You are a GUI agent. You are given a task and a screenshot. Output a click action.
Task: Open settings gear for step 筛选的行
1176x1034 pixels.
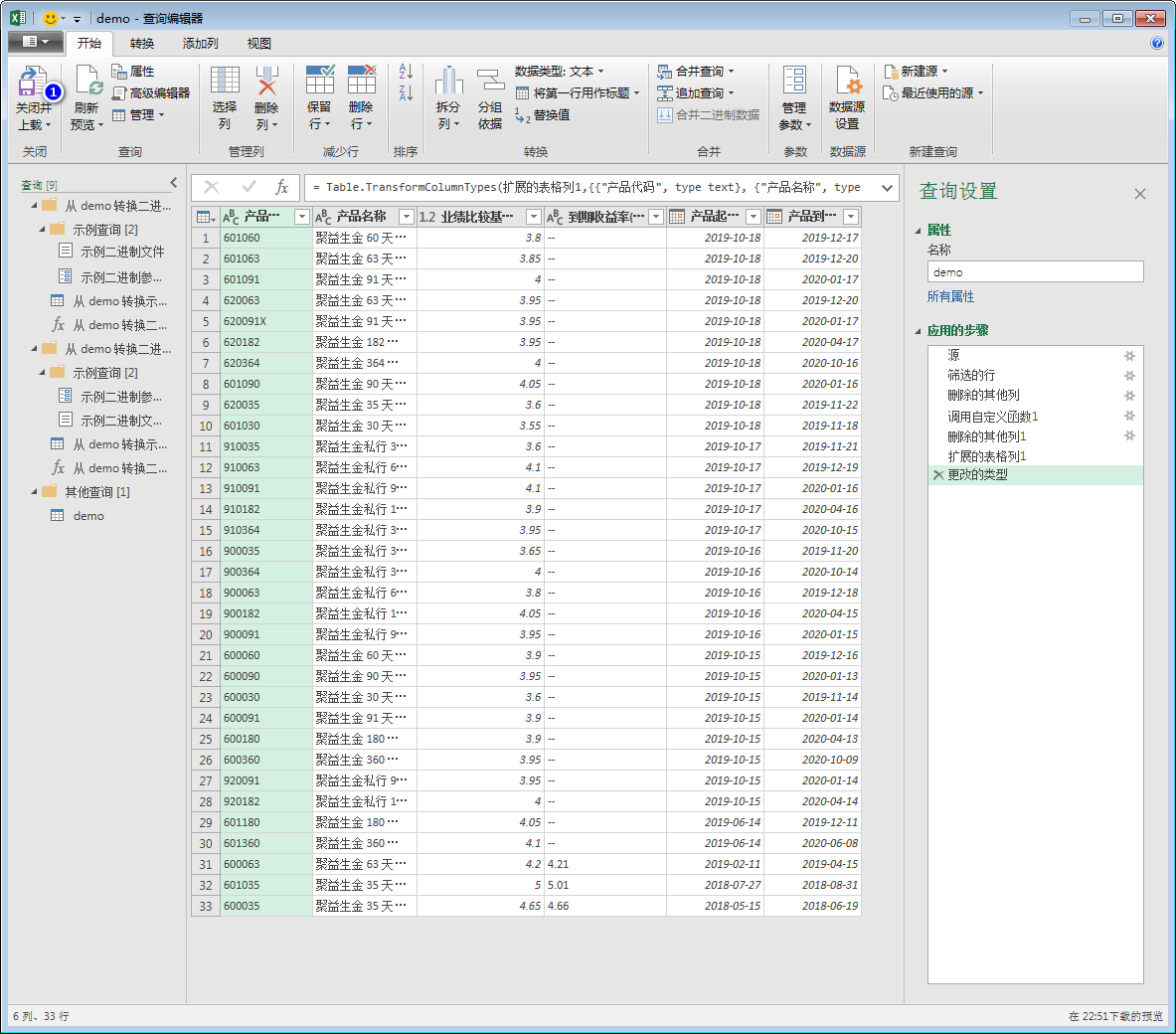[1129, 375]
